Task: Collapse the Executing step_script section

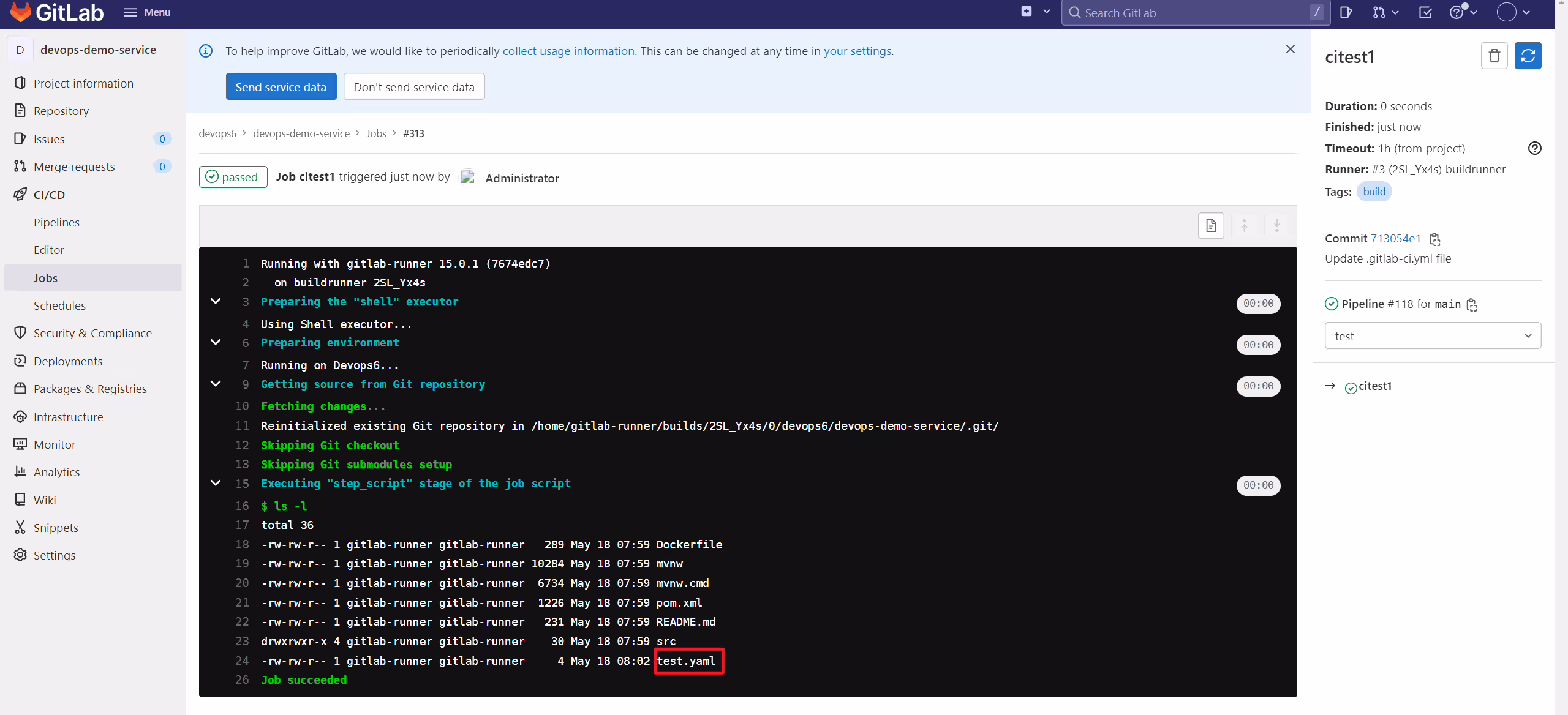Action: (x=216, y=483)
